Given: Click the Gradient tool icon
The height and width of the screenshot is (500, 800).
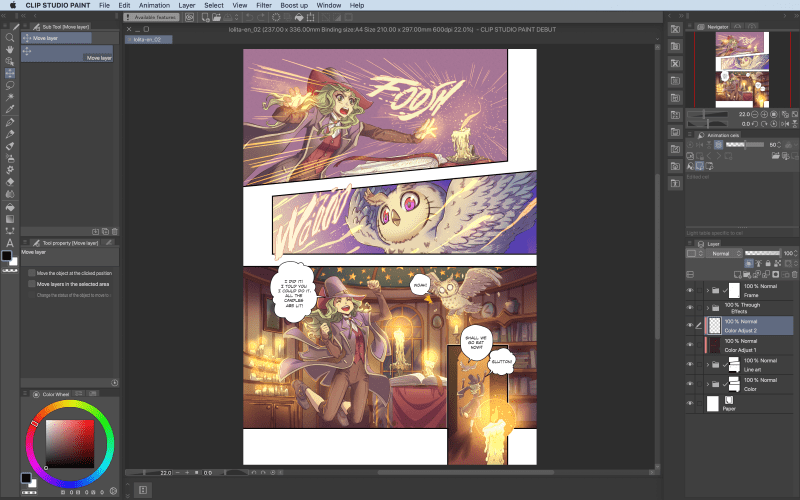Looking at the screenshot, I should coord(10,218).
